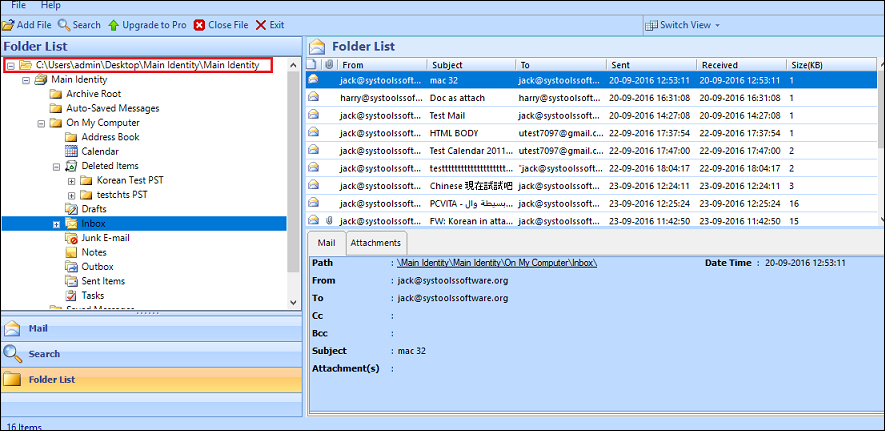
Task: Select the Address Book folder icon
Action: (x=71, y=137)
